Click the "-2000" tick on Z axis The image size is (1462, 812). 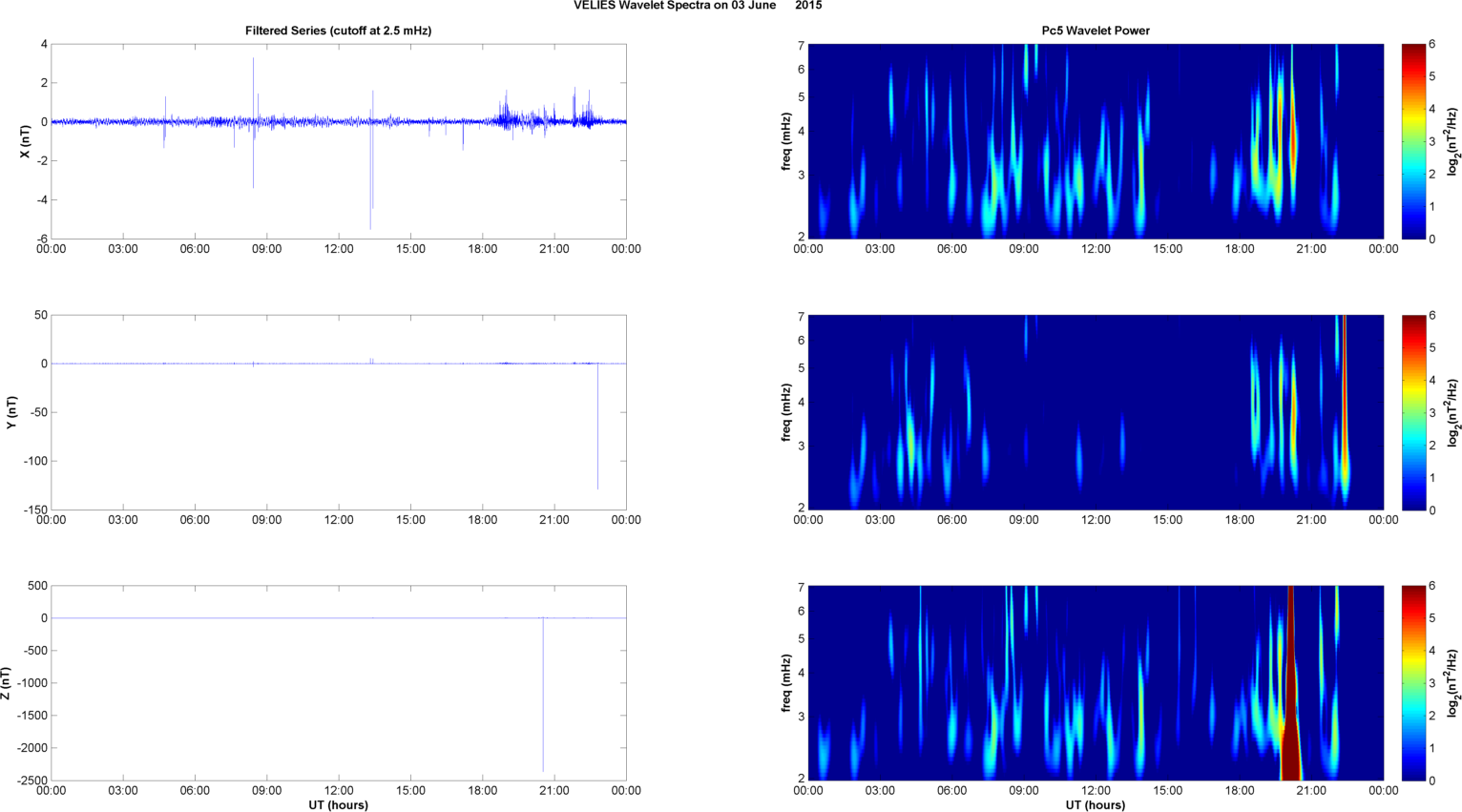pos(32,748)
